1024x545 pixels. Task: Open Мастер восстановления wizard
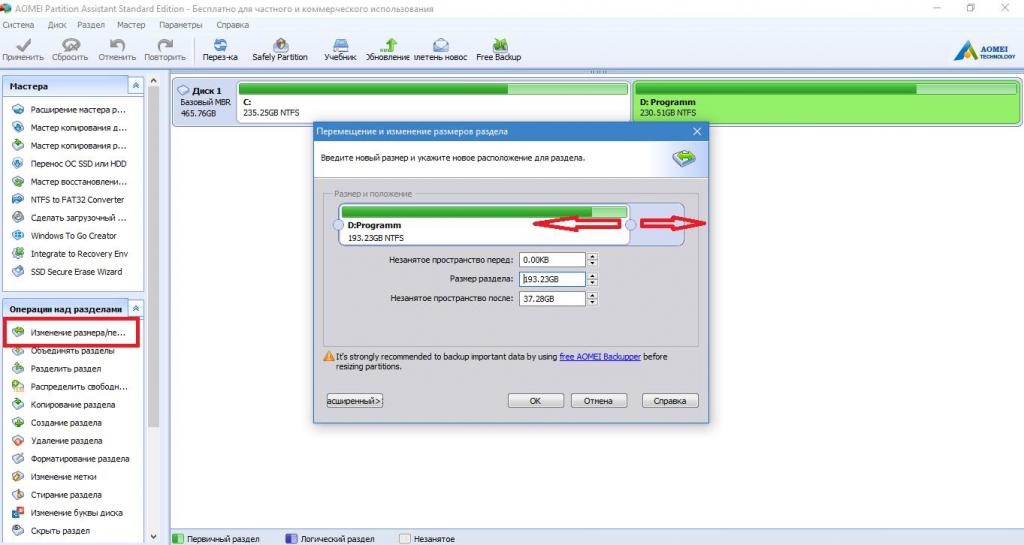[69, 181]
